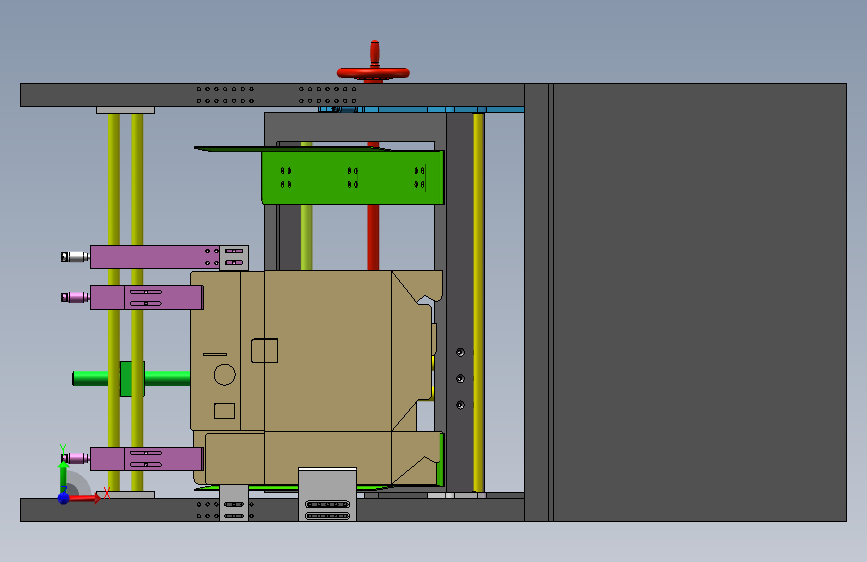Select the bottom purple cylinder near the triad
Image resolution: width=867 pixels, height=562 pixels.
(x=147, y=459)
